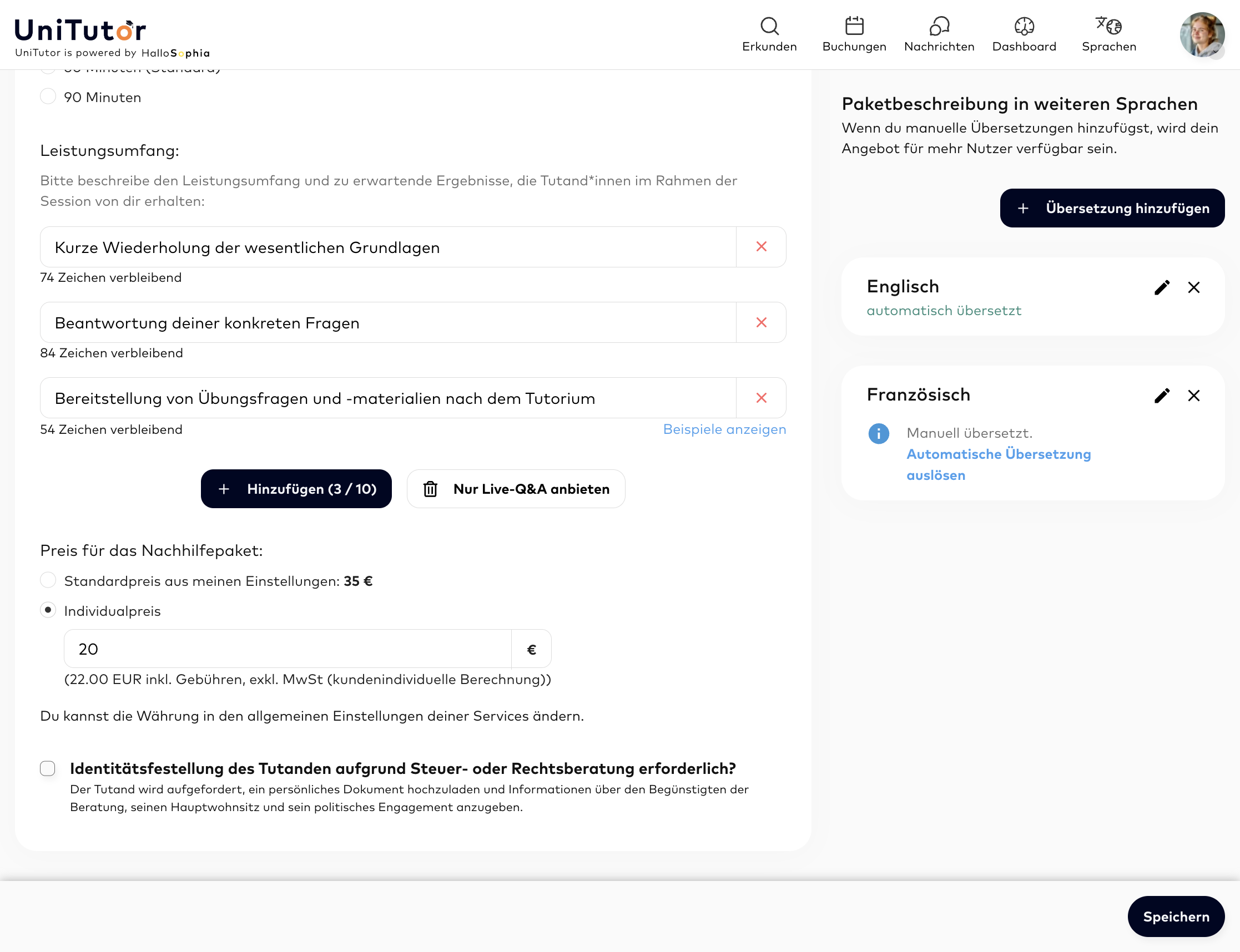Screen dimensions: 1240x952
Task: Tick the Identitätsfestellung des Tutanden checkbox
Action: coord(48,768)
